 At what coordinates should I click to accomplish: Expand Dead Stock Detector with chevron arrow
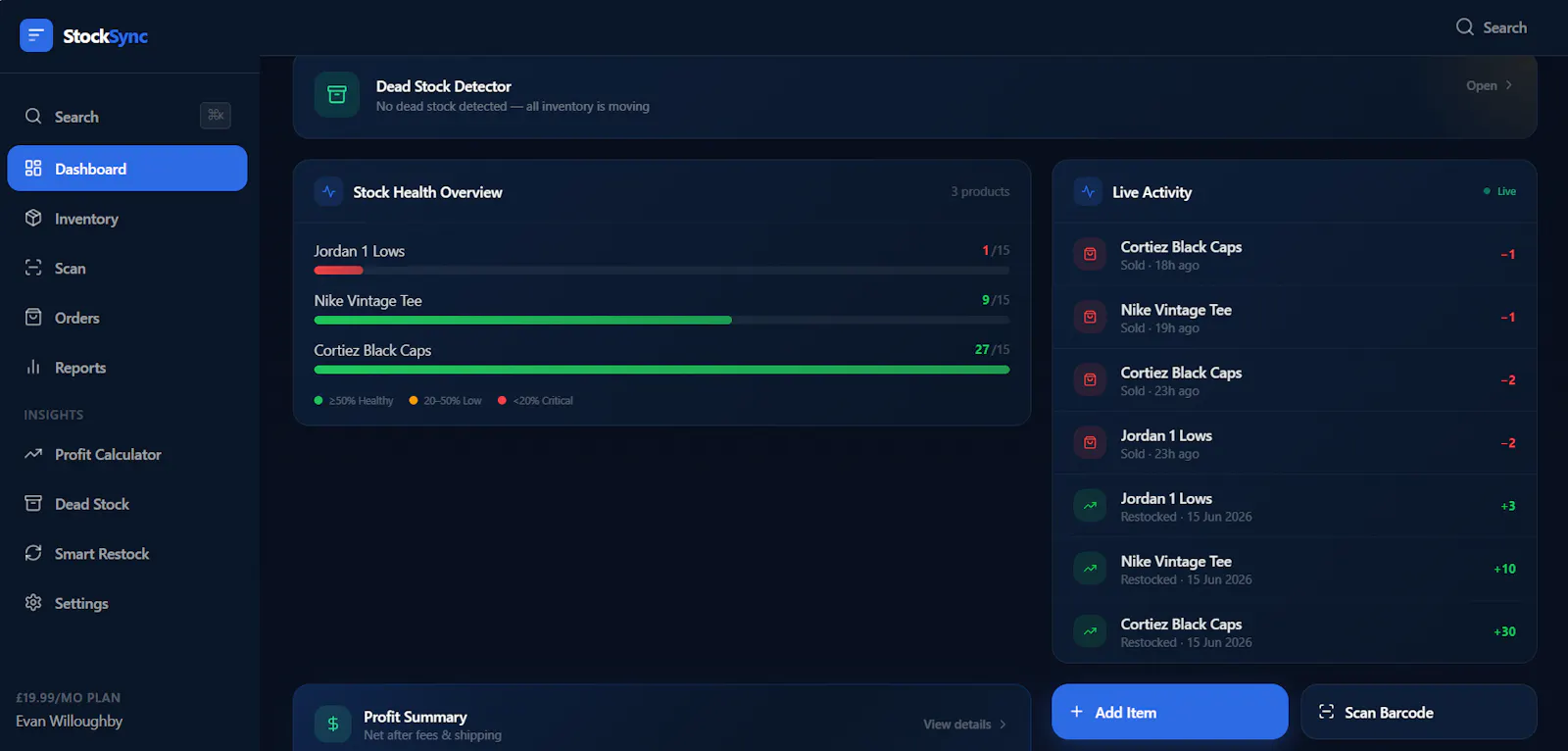[x=1508, y=85]
